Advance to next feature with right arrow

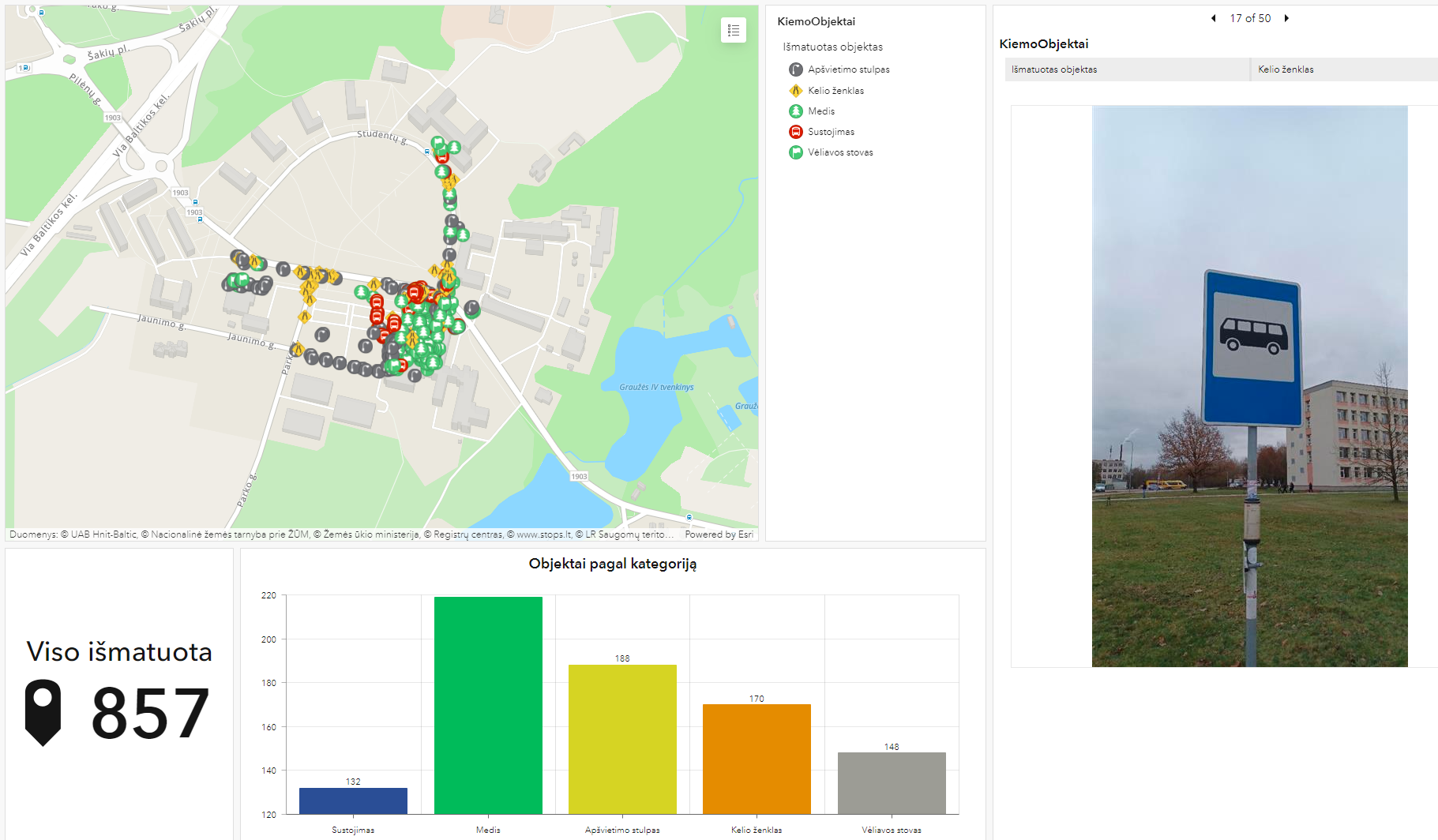tap(1286, 18)
